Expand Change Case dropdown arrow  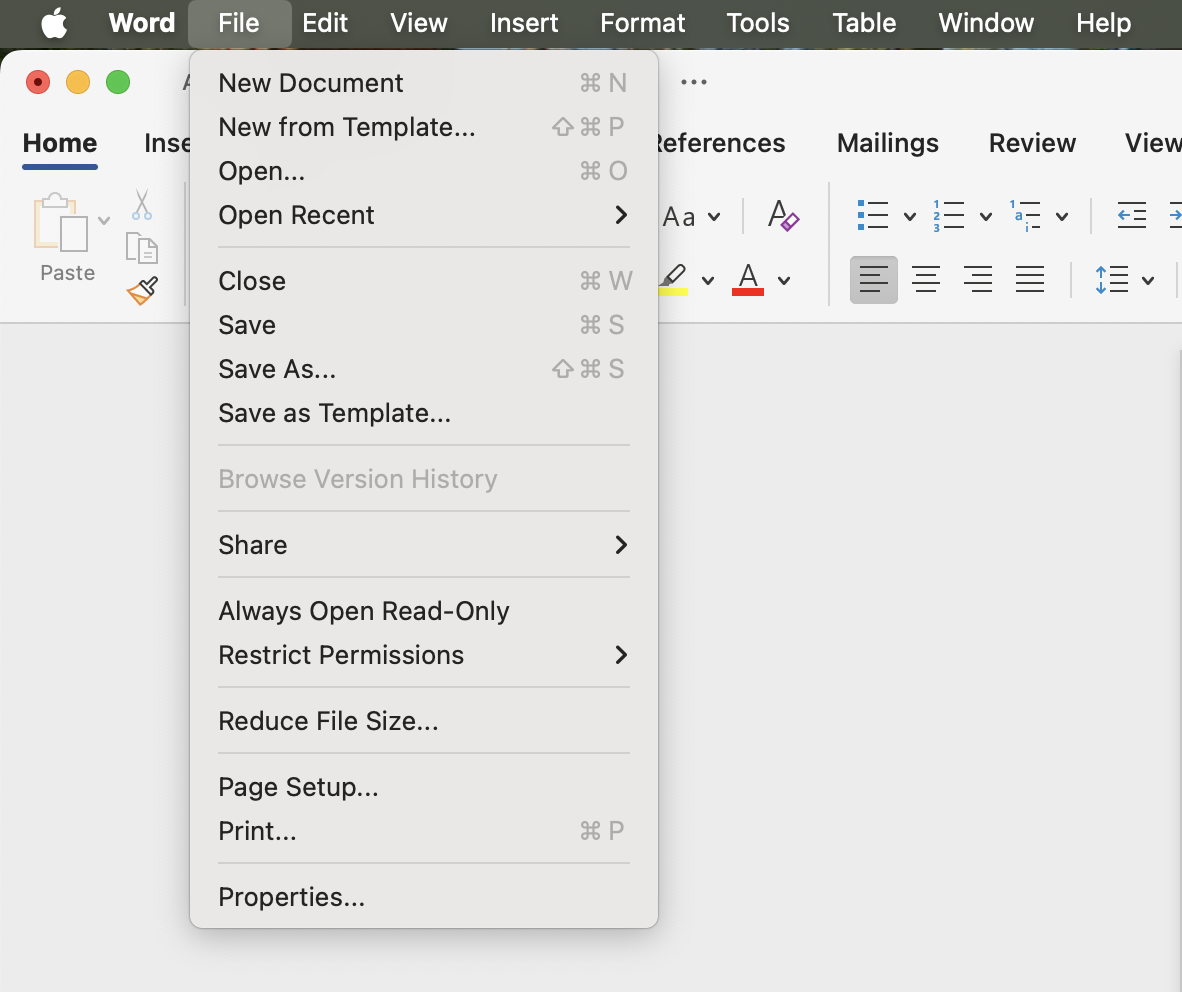pyautogui.click(x=714, y=217)
